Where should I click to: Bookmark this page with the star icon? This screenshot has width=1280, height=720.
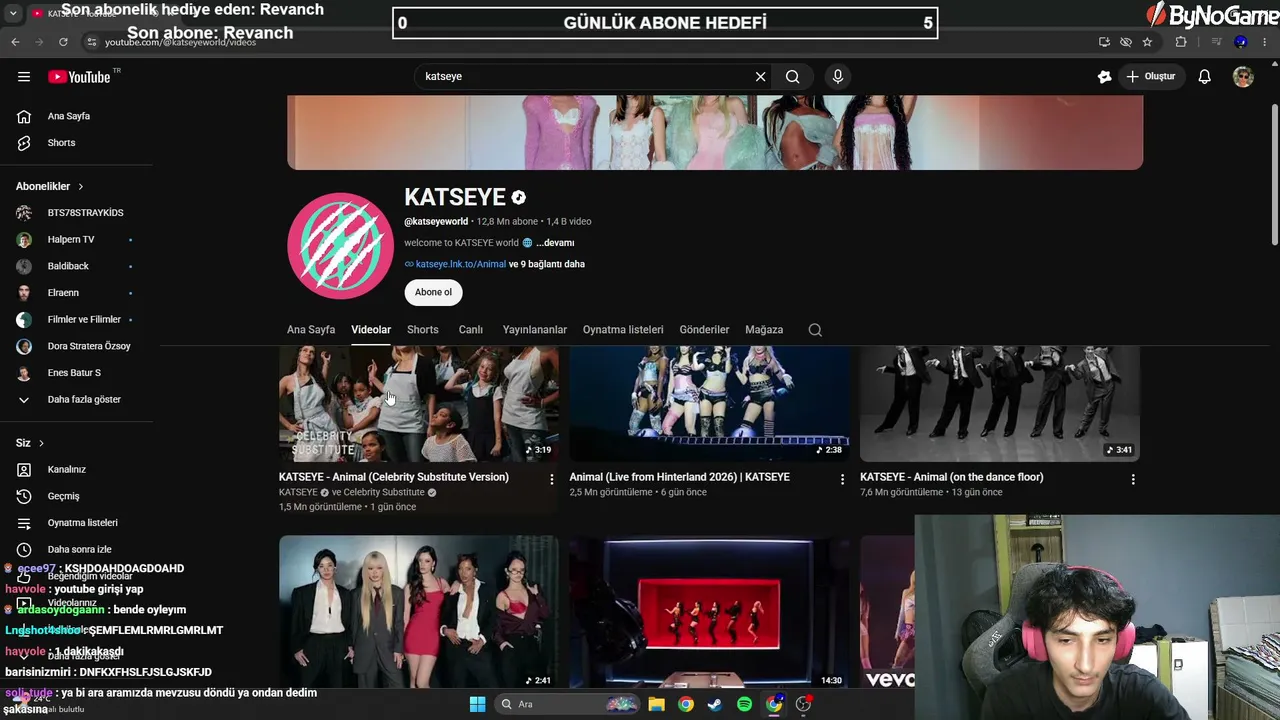click(1147, 42)
